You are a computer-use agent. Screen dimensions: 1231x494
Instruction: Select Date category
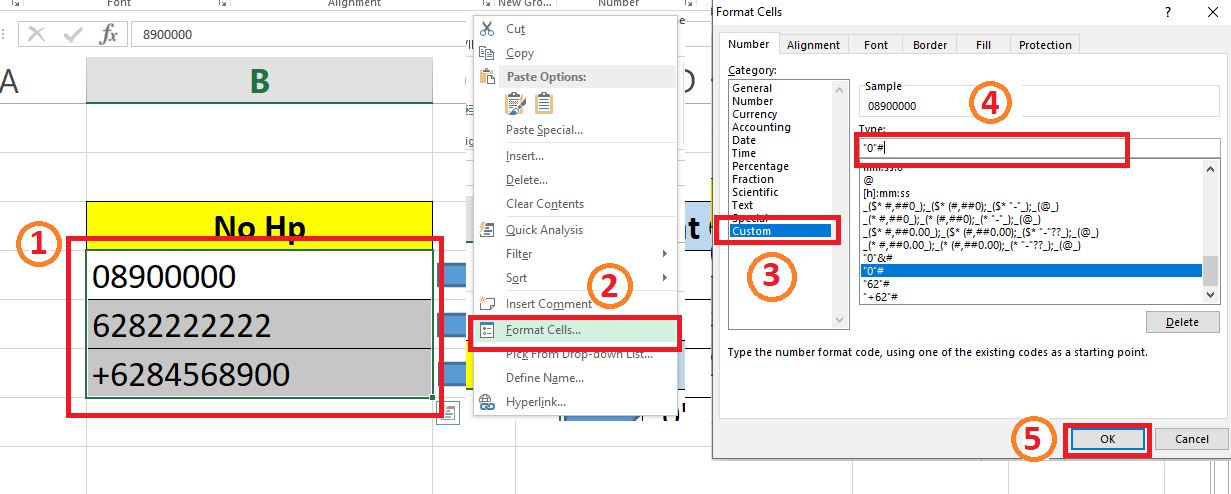click(x=744, y=140)
